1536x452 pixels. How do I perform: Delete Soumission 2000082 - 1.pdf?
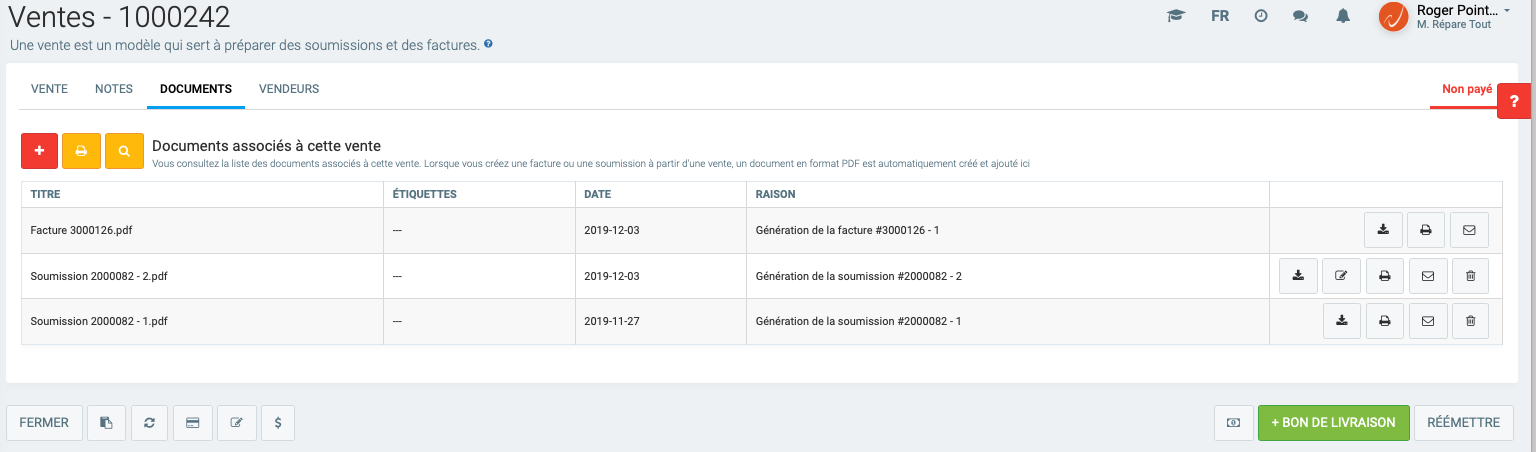pos(1470,321)
